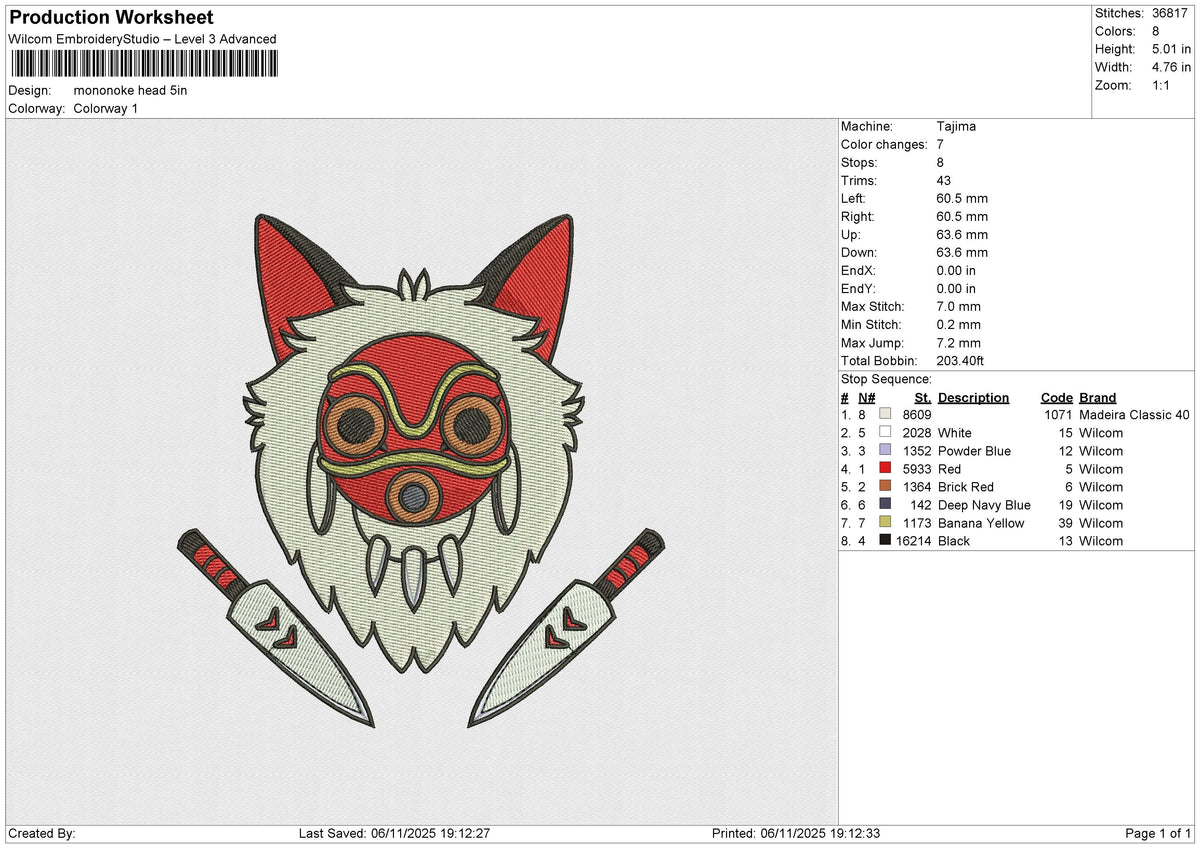Select the Right extent value 60.5 mm
The height and width of the screenshot is (848, 1200).
pyautogui.click(x=962, y=217)
